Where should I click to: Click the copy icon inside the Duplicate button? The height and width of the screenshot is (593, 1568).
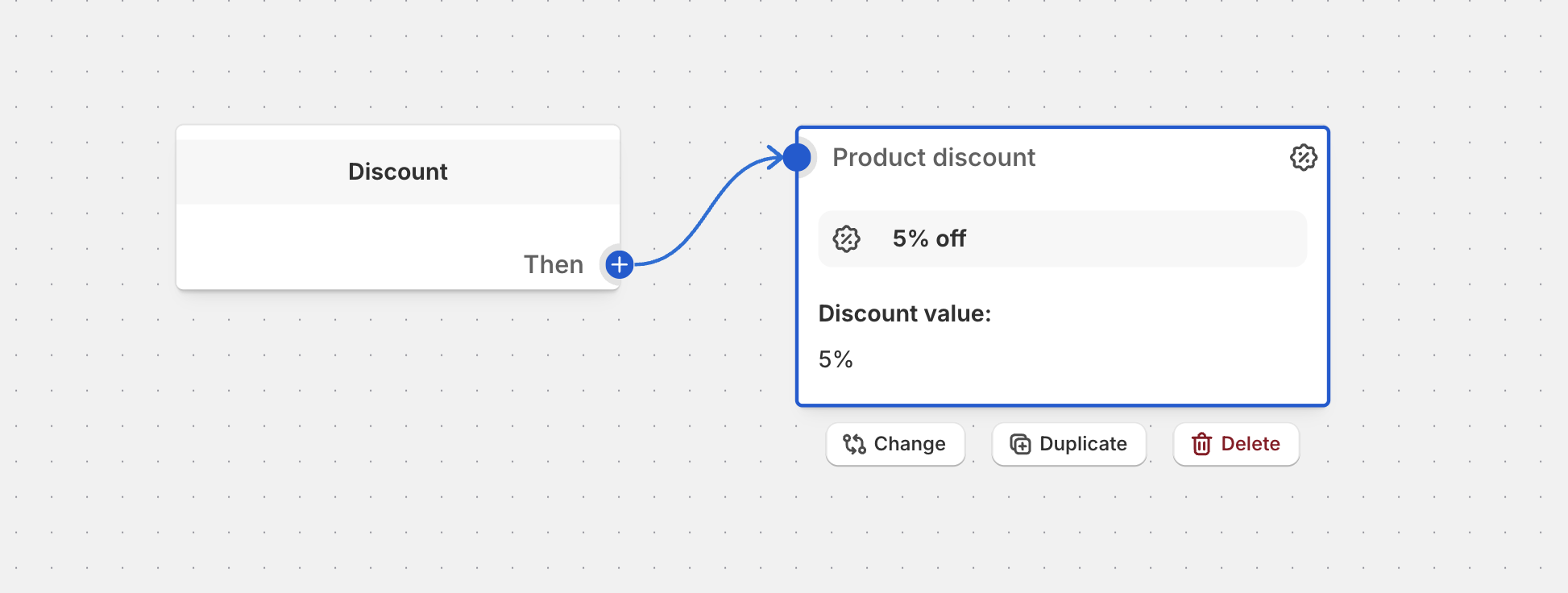click(1018, 443)
